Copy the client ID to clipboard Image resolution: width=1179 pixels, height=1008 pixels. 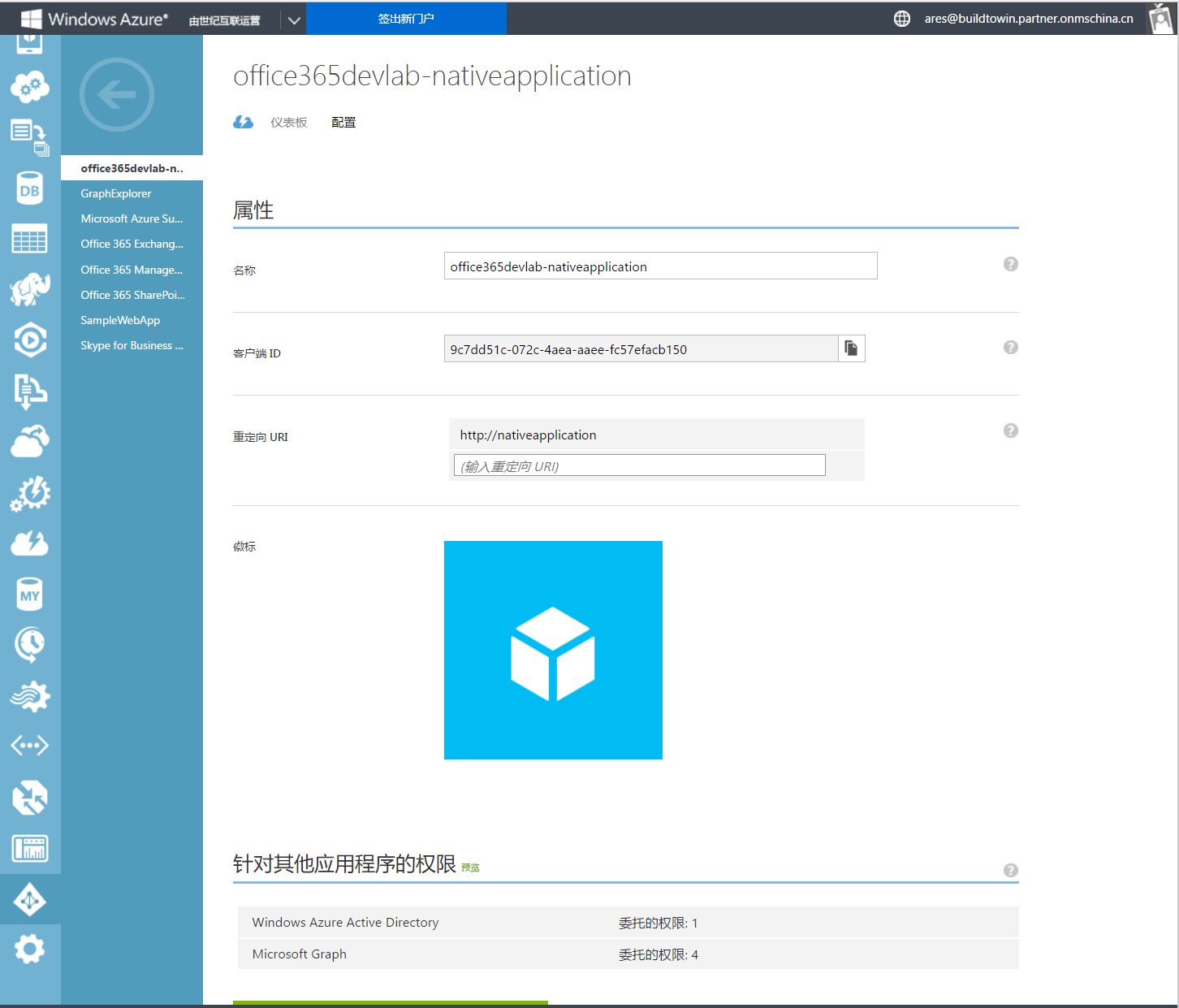coord(851,348)
